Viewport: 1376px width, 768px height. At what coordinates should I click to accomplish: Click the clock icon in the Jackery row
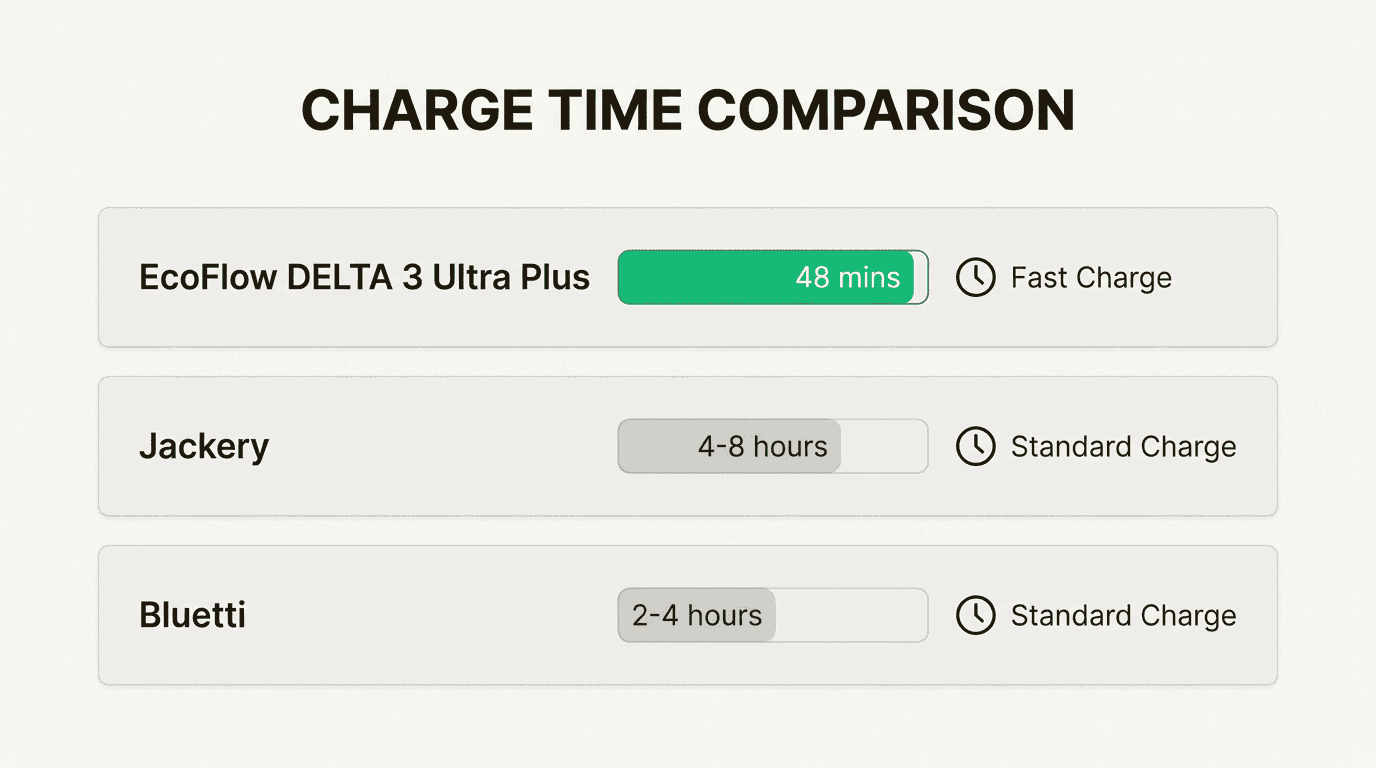(975, 446)
